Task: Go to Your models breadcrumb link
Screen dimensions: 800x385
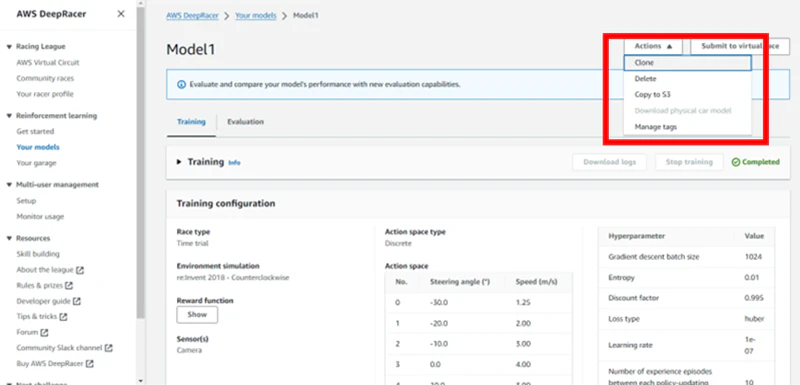Action: coord(256,16)
